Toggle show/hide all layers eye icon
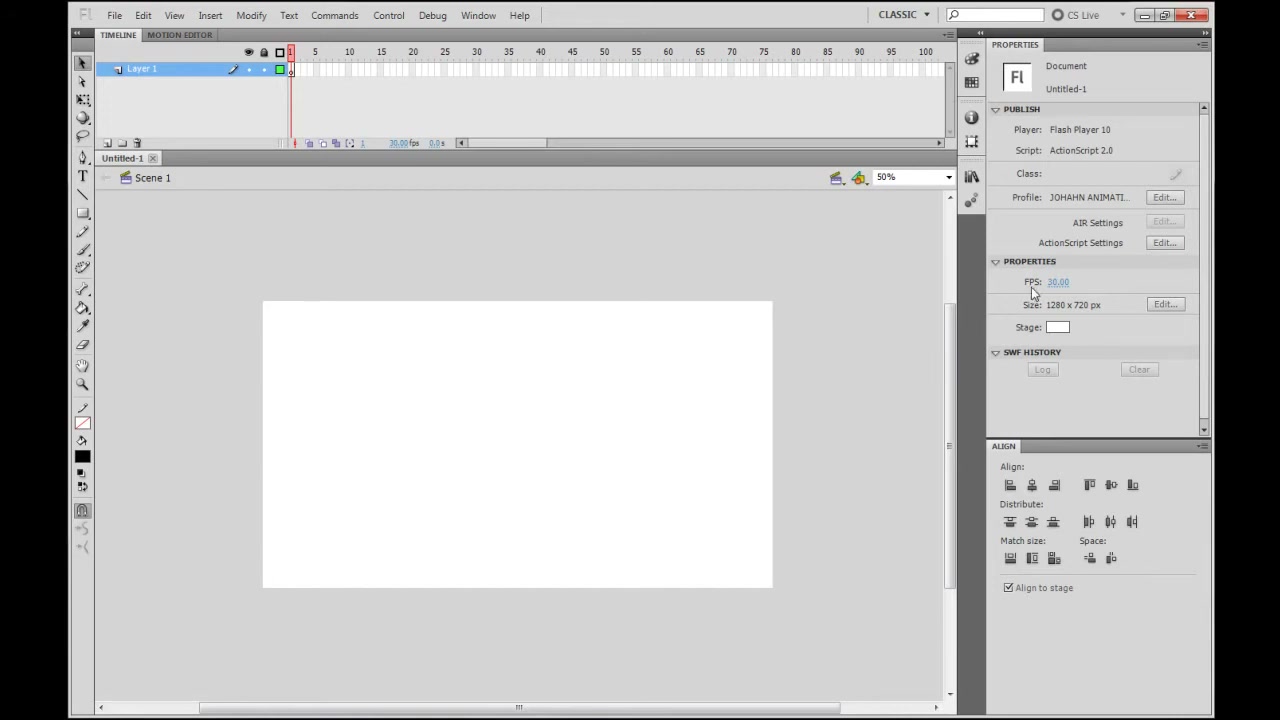The height and width of the screenshot is (720, 1280). coord(249,52)
